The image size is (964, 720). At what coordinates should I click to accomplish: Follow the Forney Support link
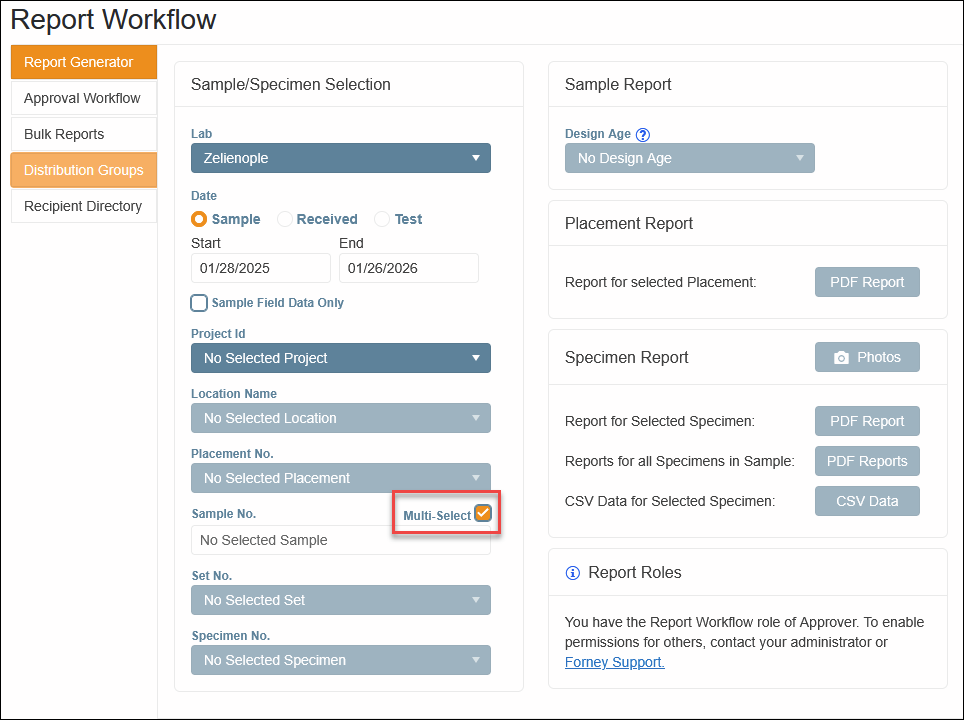pyautogui.click(x=614, y=662)
